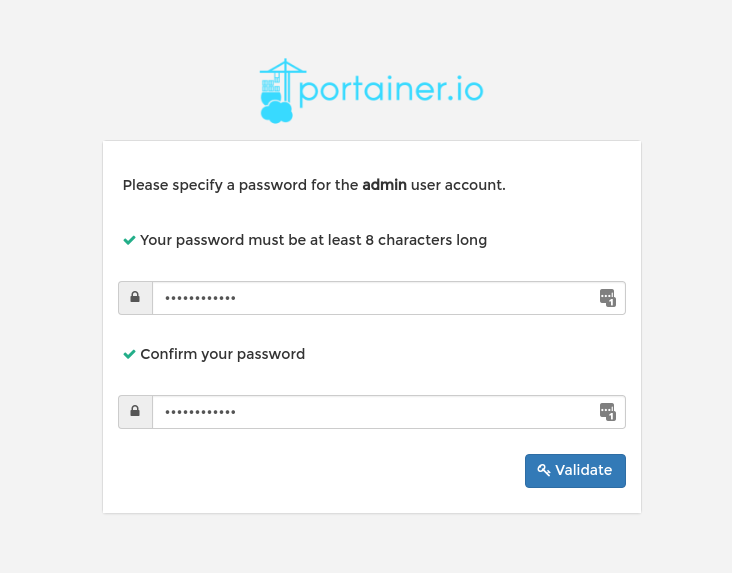The image size is (732, 573).
Task: Click the masked dots in the first password field
Action: [x=200, y=298]
